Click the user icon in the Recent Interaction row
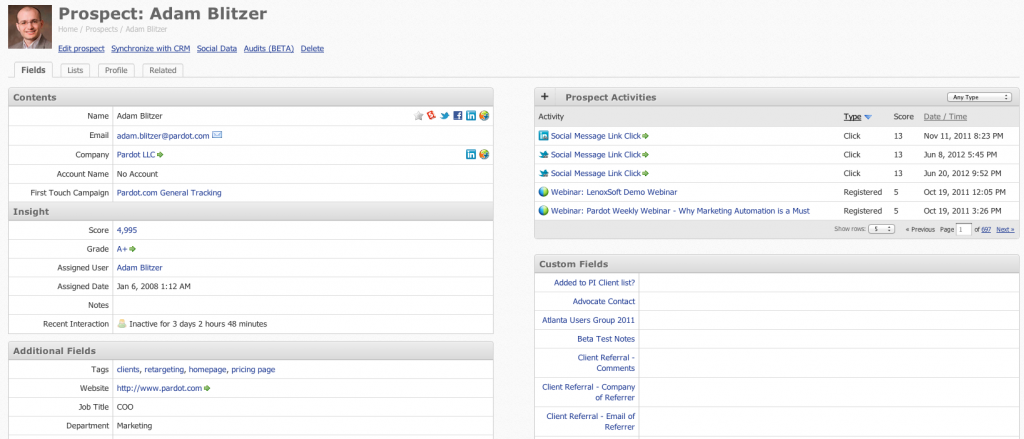Screen dimensions: 1024x439 121,323
